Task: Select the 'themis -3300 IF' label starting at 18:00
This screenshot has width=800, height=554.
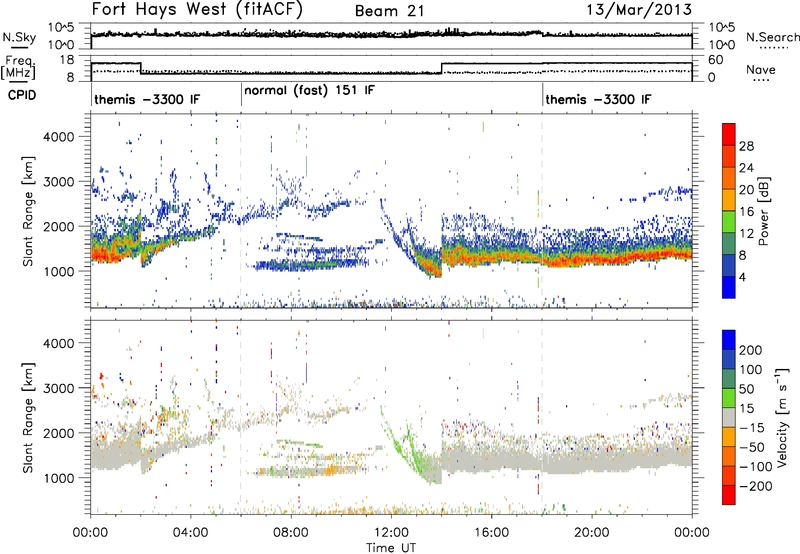Action: point(598,99)
